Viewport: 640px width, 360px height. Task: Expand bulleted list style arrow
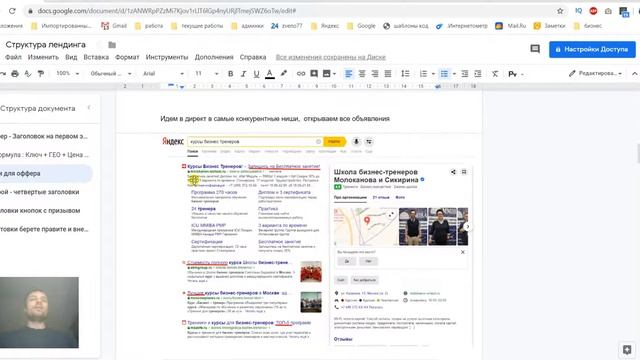454,74
